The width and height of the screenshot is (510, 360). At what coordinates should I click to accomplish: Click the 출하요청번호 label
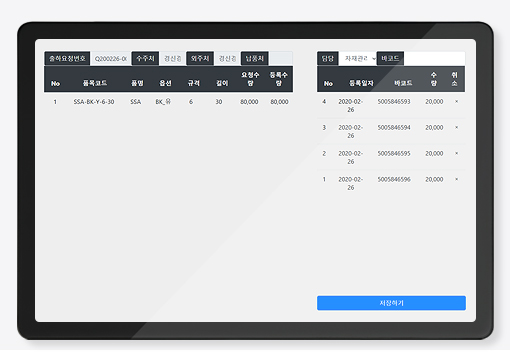[x=67, y=59]
